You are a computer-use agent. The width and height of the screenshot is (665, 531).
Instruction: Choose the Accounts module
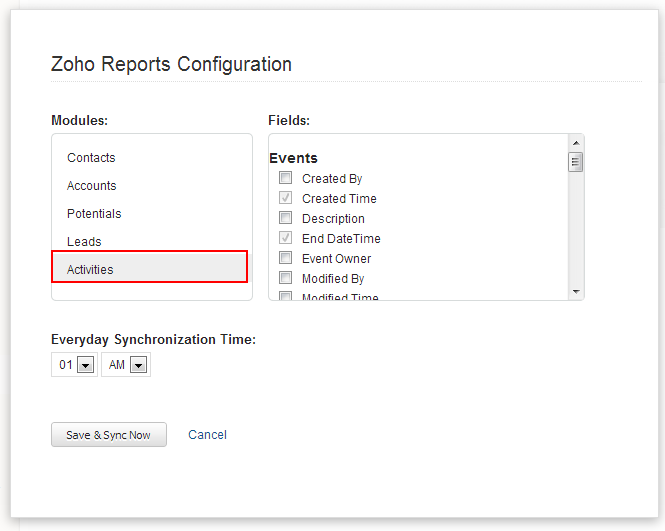tap(92, 186)
